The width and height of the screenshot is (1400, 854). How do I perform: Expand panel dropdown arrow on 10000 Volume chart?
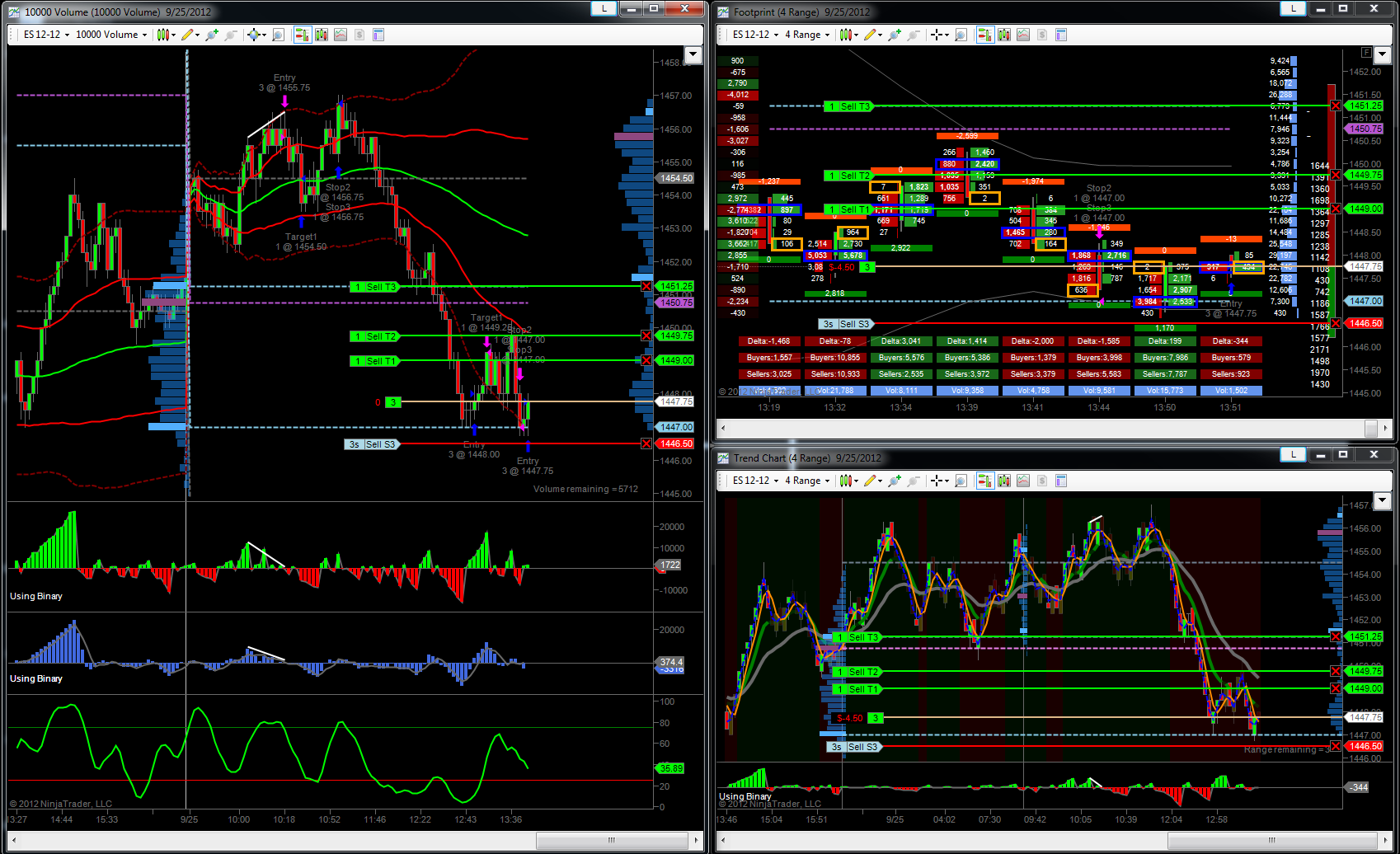pos(693,54)
